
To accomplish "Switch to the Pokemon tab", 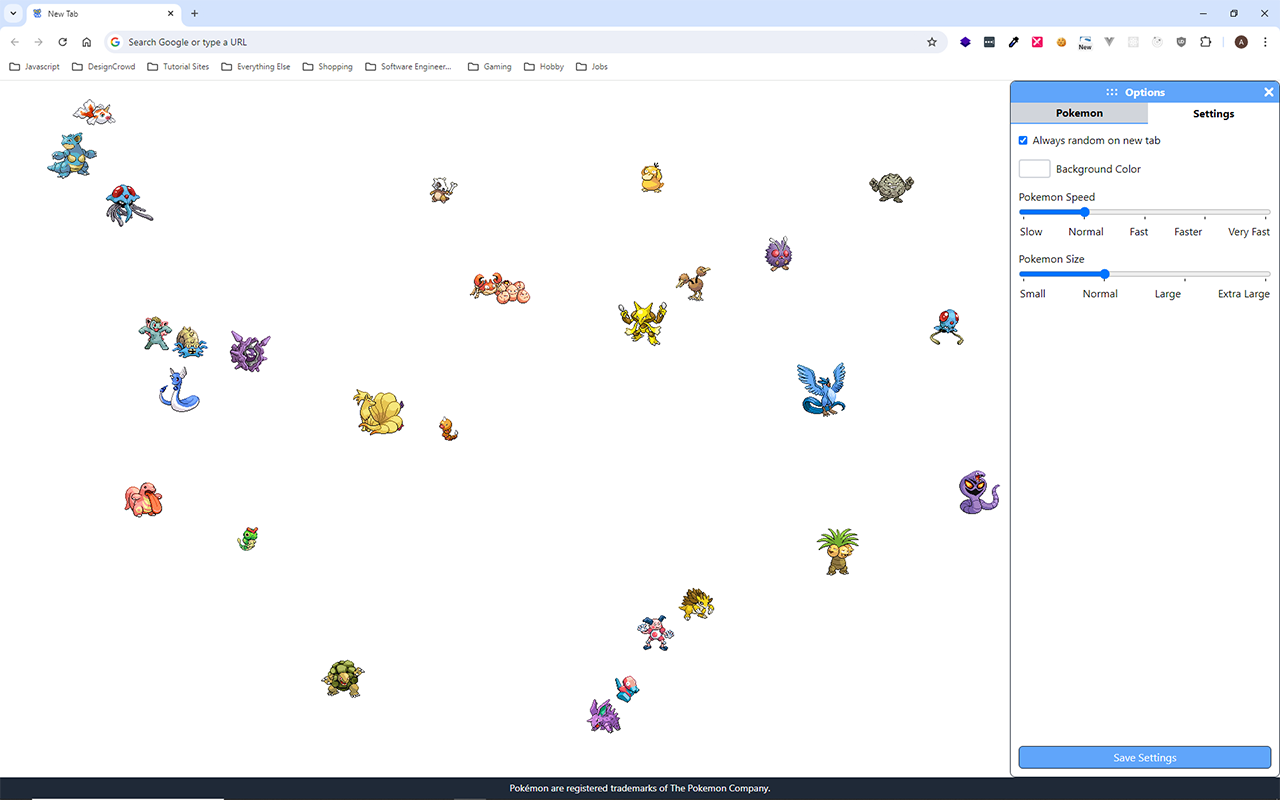I will [x=1079, y=113].
